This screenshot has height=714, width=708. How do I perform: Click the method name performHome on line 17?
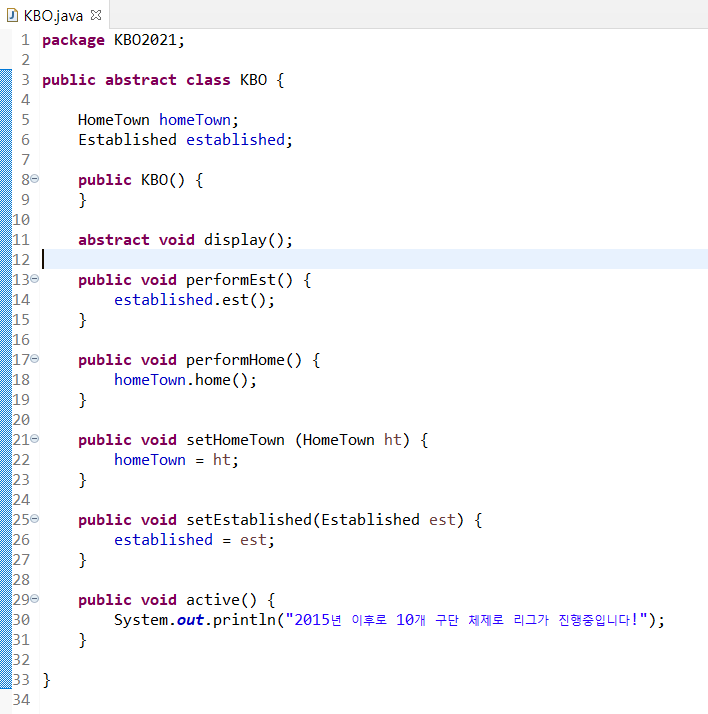(235, 360)
